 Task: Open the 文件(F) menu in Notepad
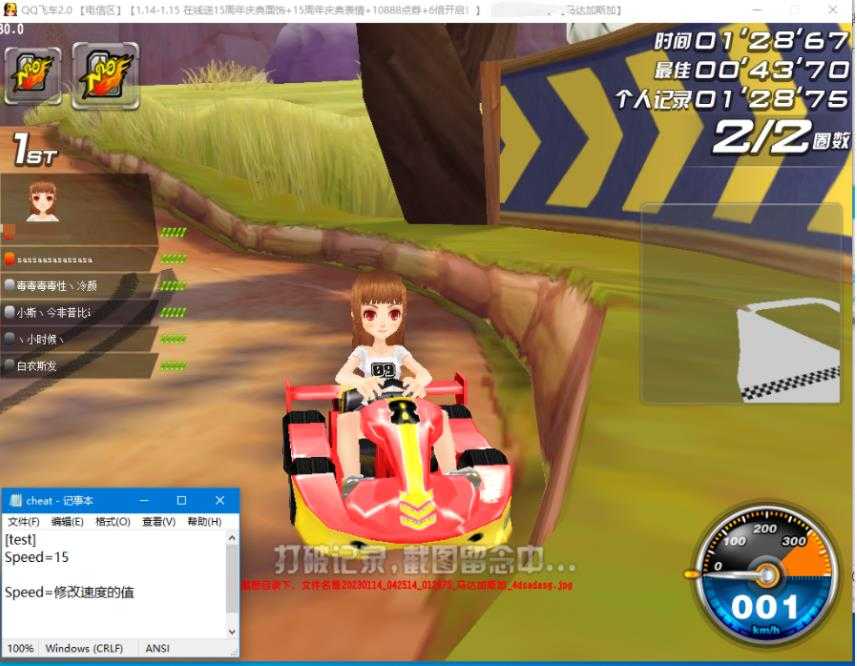[x=22, y=521]
